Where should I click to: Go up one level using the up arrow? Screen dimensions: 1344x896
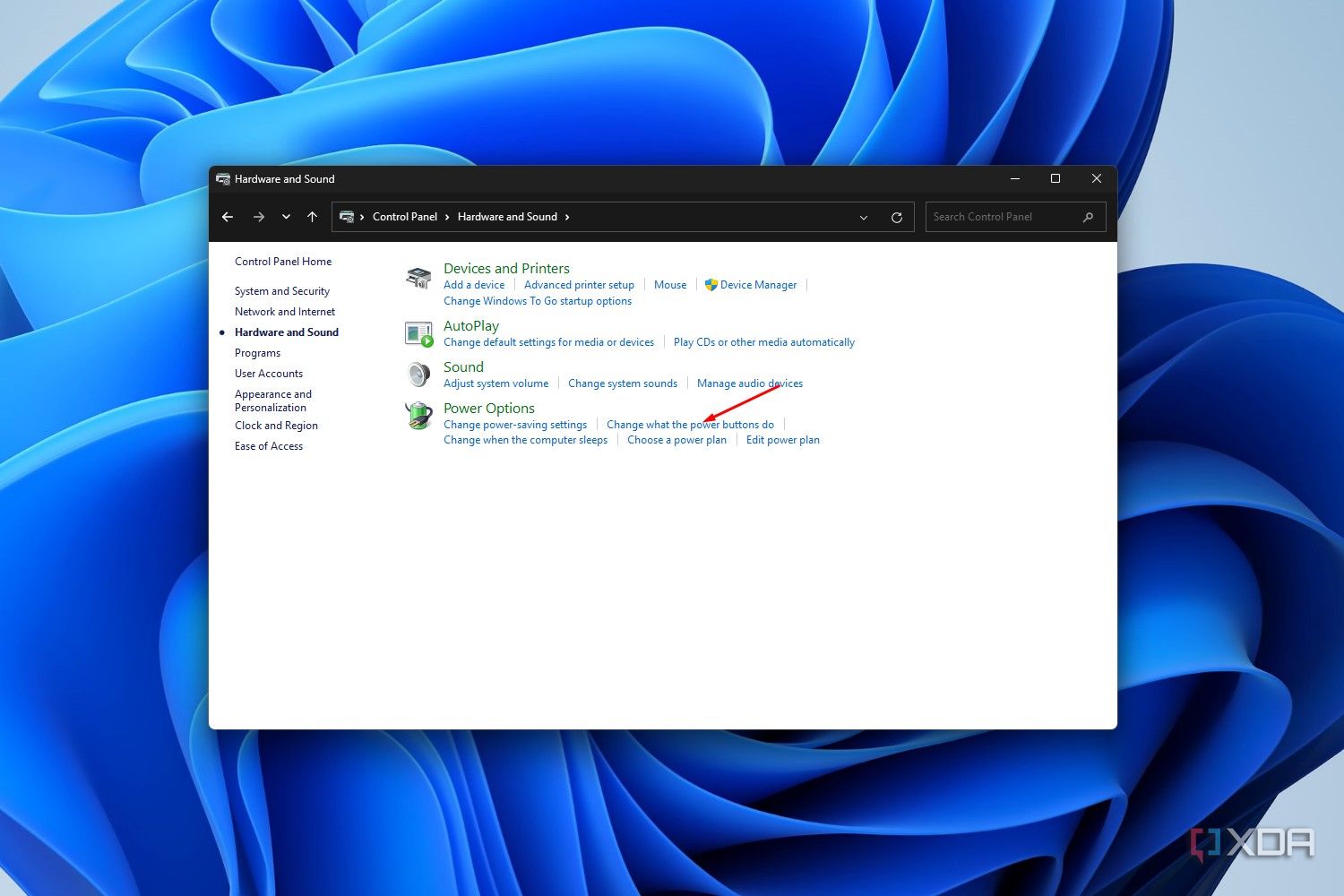pyautogui.click(x=311, y=216)
